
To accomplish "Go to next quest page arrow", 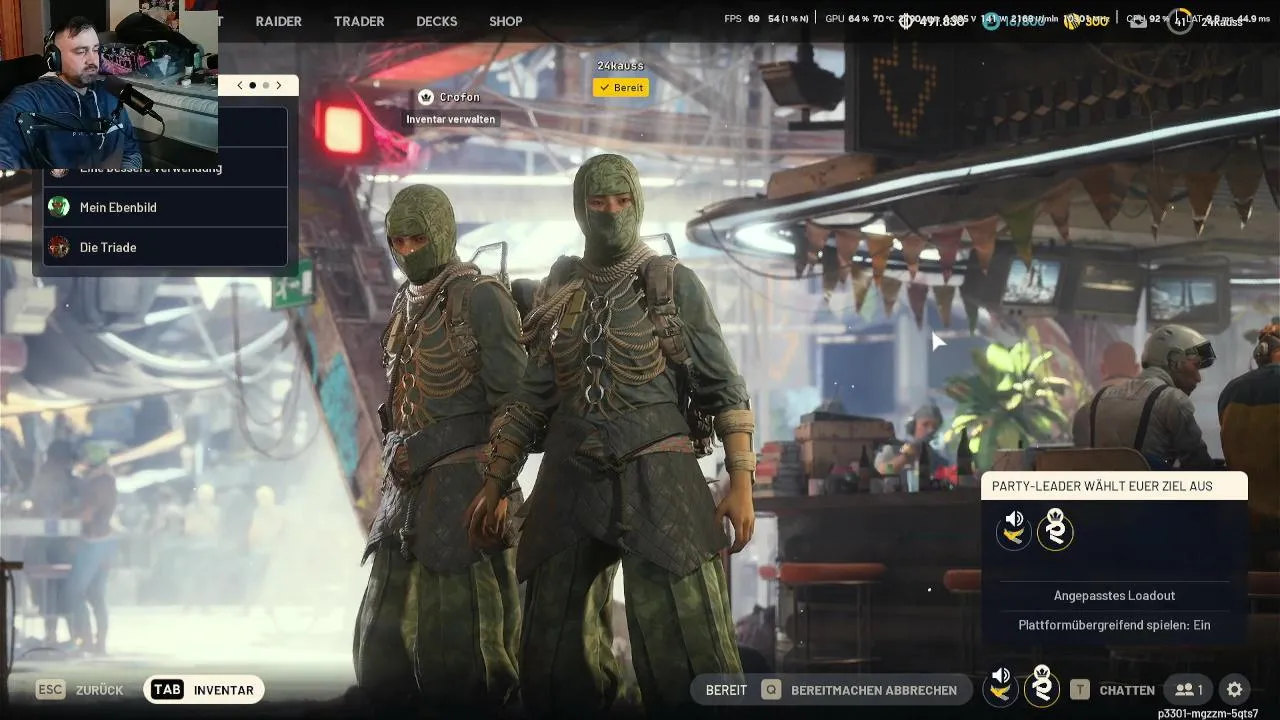I will click(x=279, y=85).
